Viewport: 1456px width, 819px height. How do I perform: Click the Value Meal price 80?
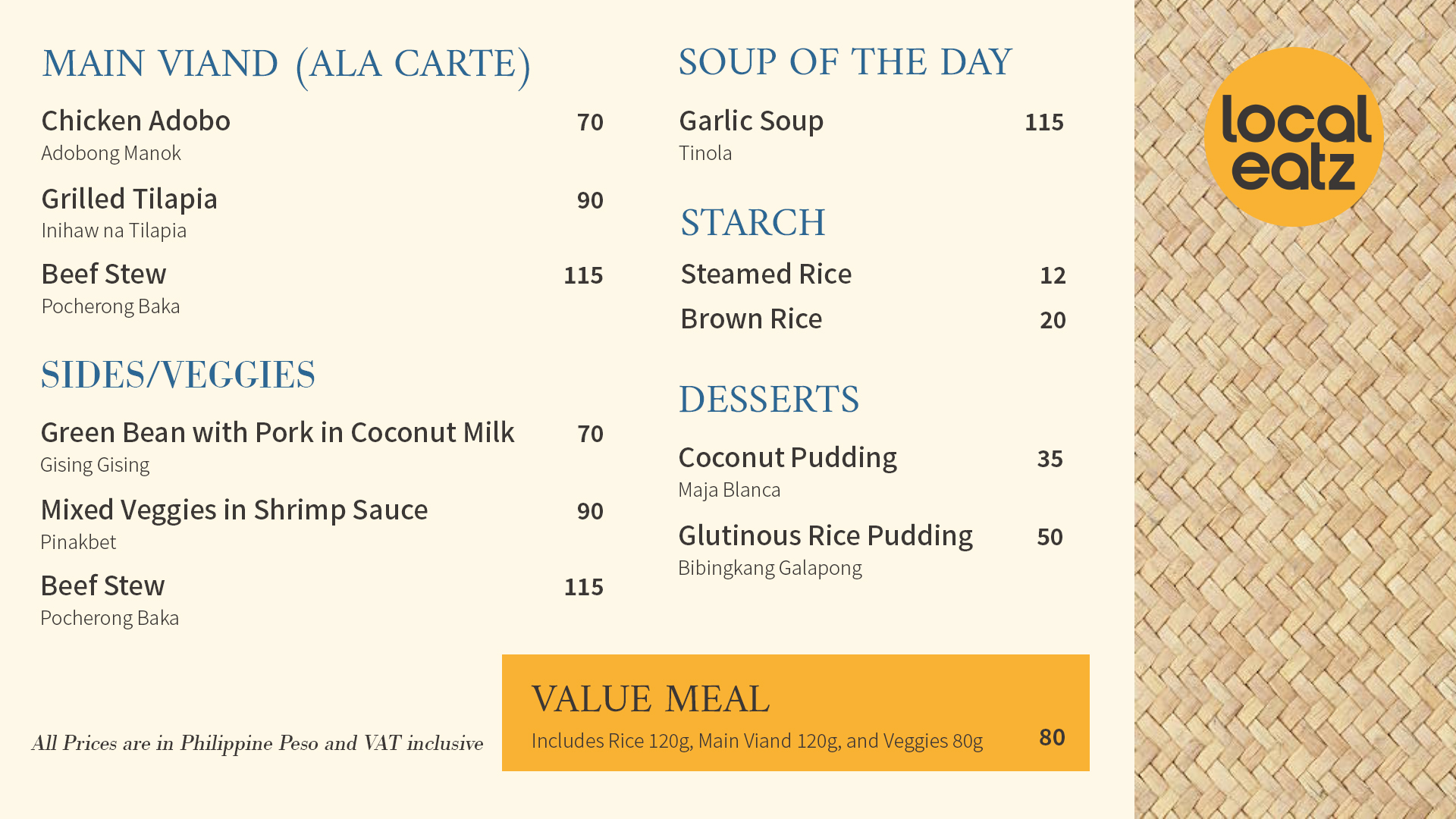tap(1052, 738)
